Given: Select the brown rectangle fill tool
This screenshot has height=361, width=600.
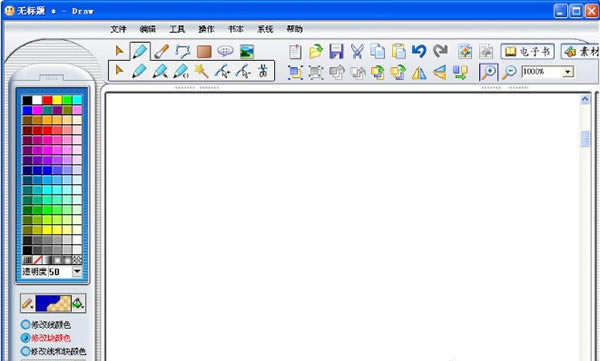Looking at the screenshot, I should pyautogui.click(x=204, y=52).
